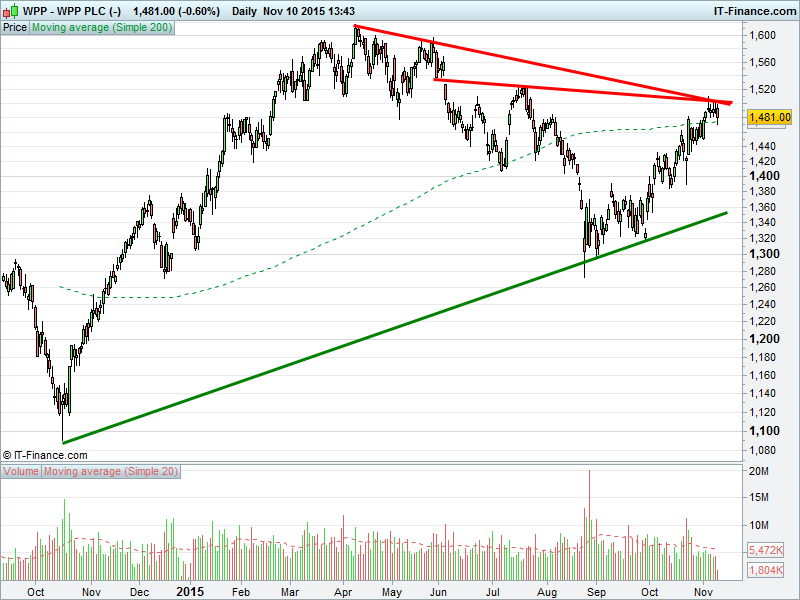Viewport: 800px width, 600px height.
Task: Select the Price indicator label
Action: pyautogui.click(x=15, y=28)
